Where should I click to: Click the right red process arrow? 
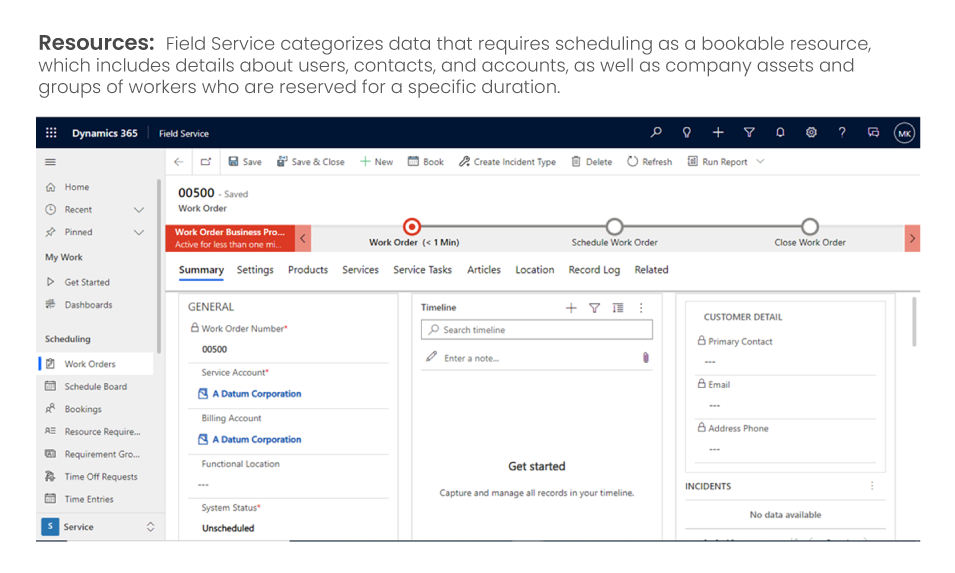point(912,238)
